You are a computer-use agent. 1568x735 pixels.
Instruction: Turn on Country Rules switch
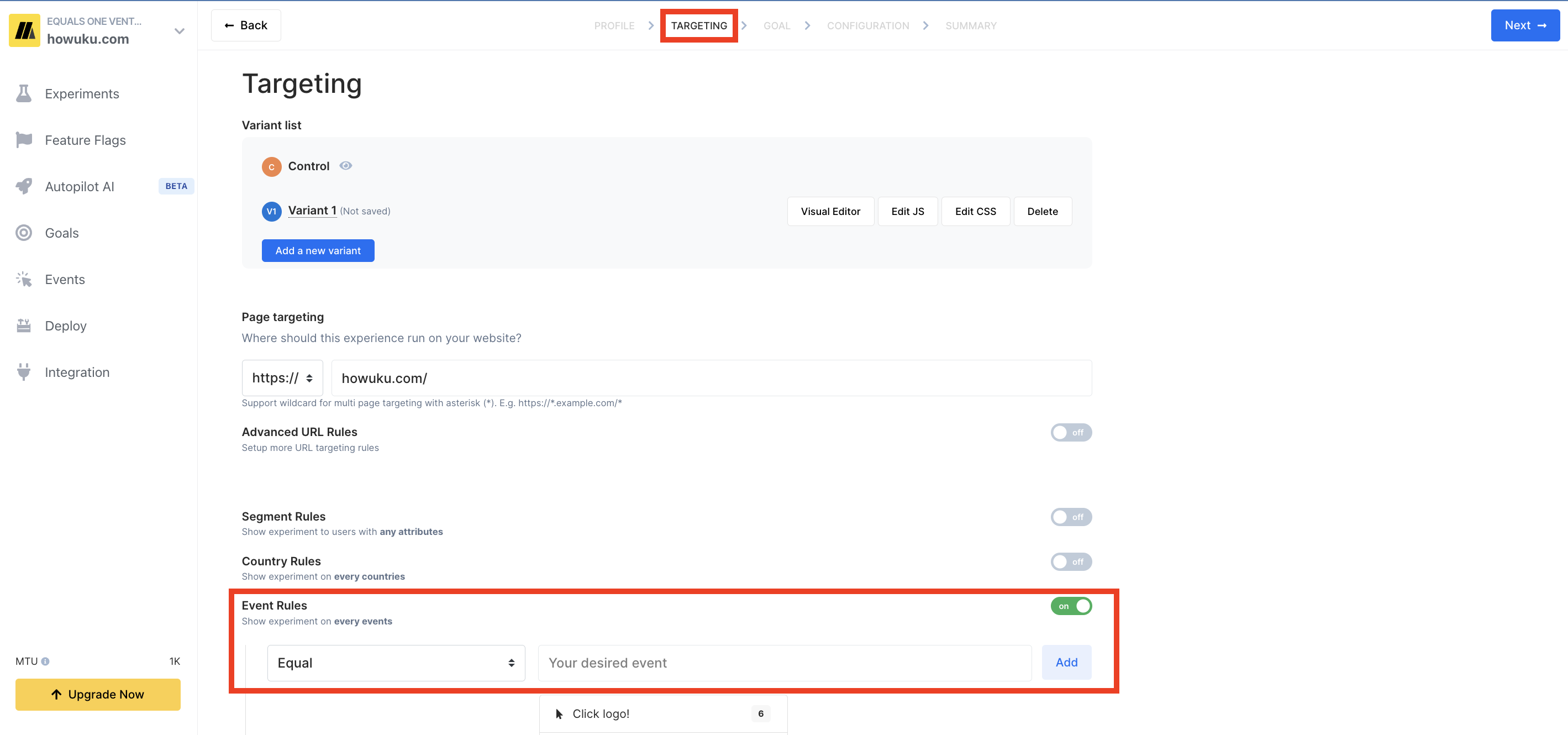1070,561
